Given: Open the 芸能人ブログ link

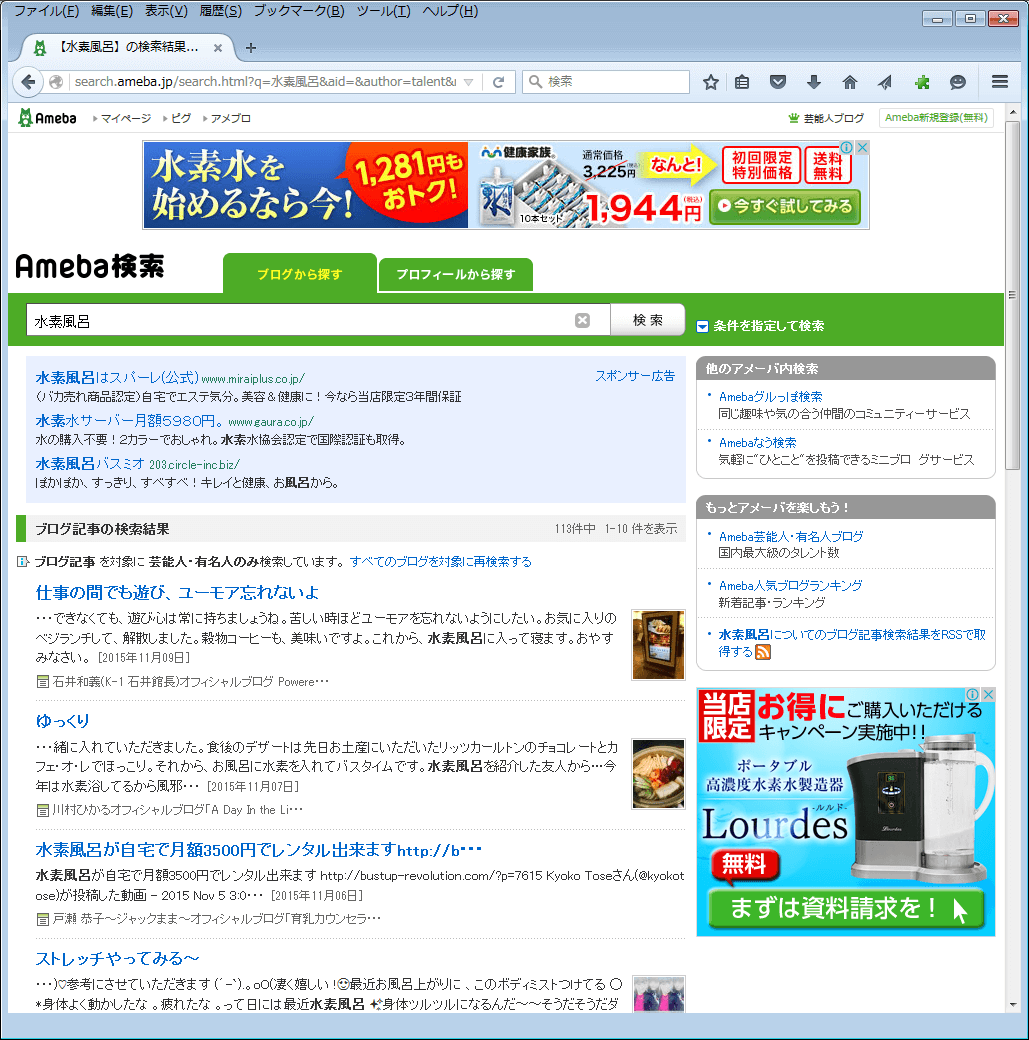Looking at the screenshot, I should pos(834,118).
